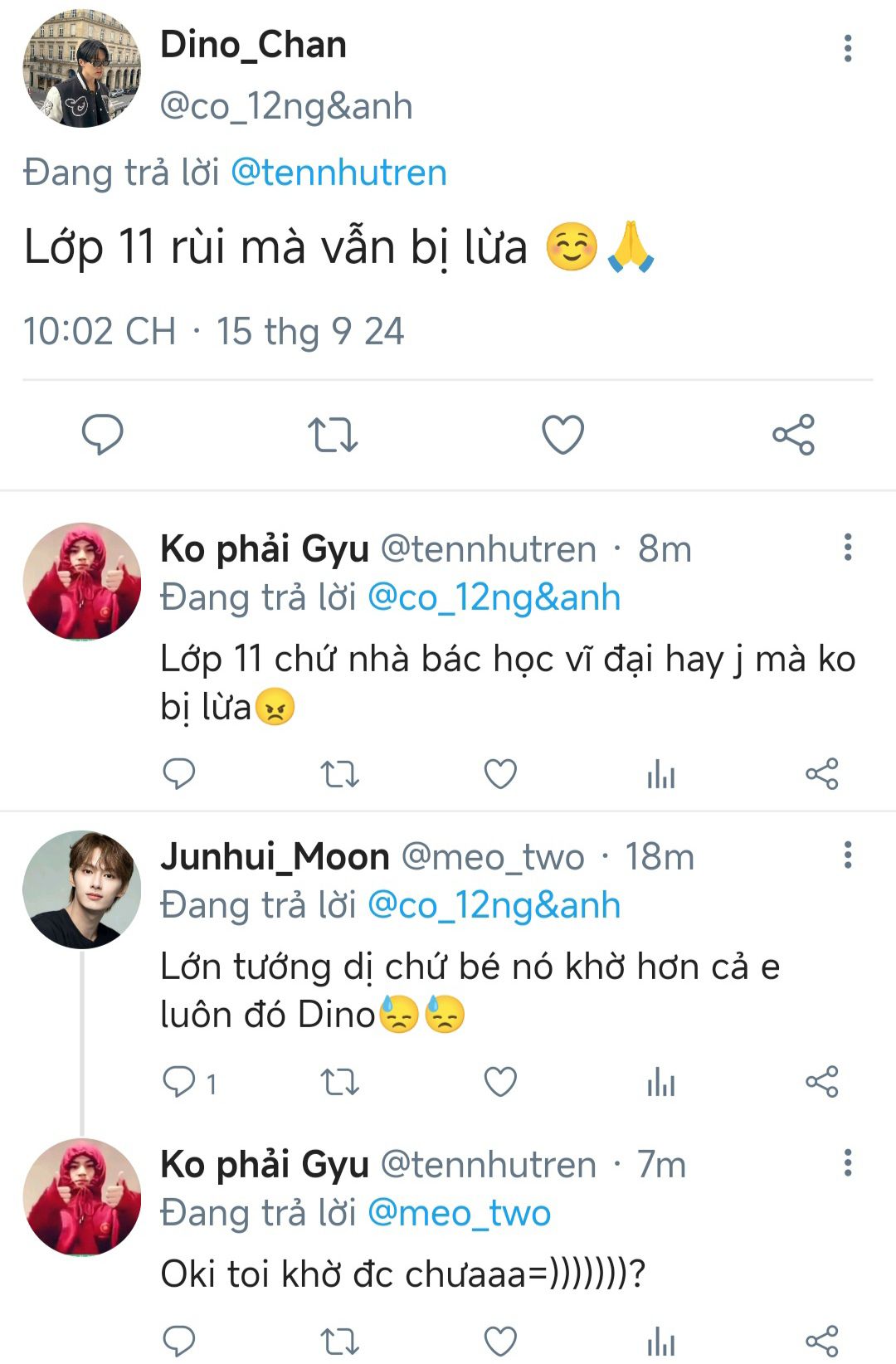The image size is (896, 1364).
Task: Share Dino_Chan's main tweet
Action: [793, 435]
